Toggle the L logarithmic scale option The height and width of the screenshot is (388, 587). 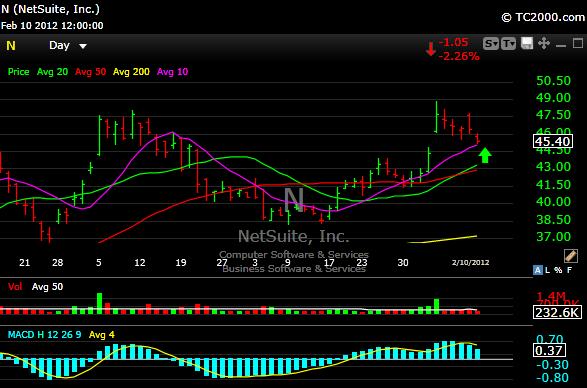pyautogui.click(x=547, y=270)
